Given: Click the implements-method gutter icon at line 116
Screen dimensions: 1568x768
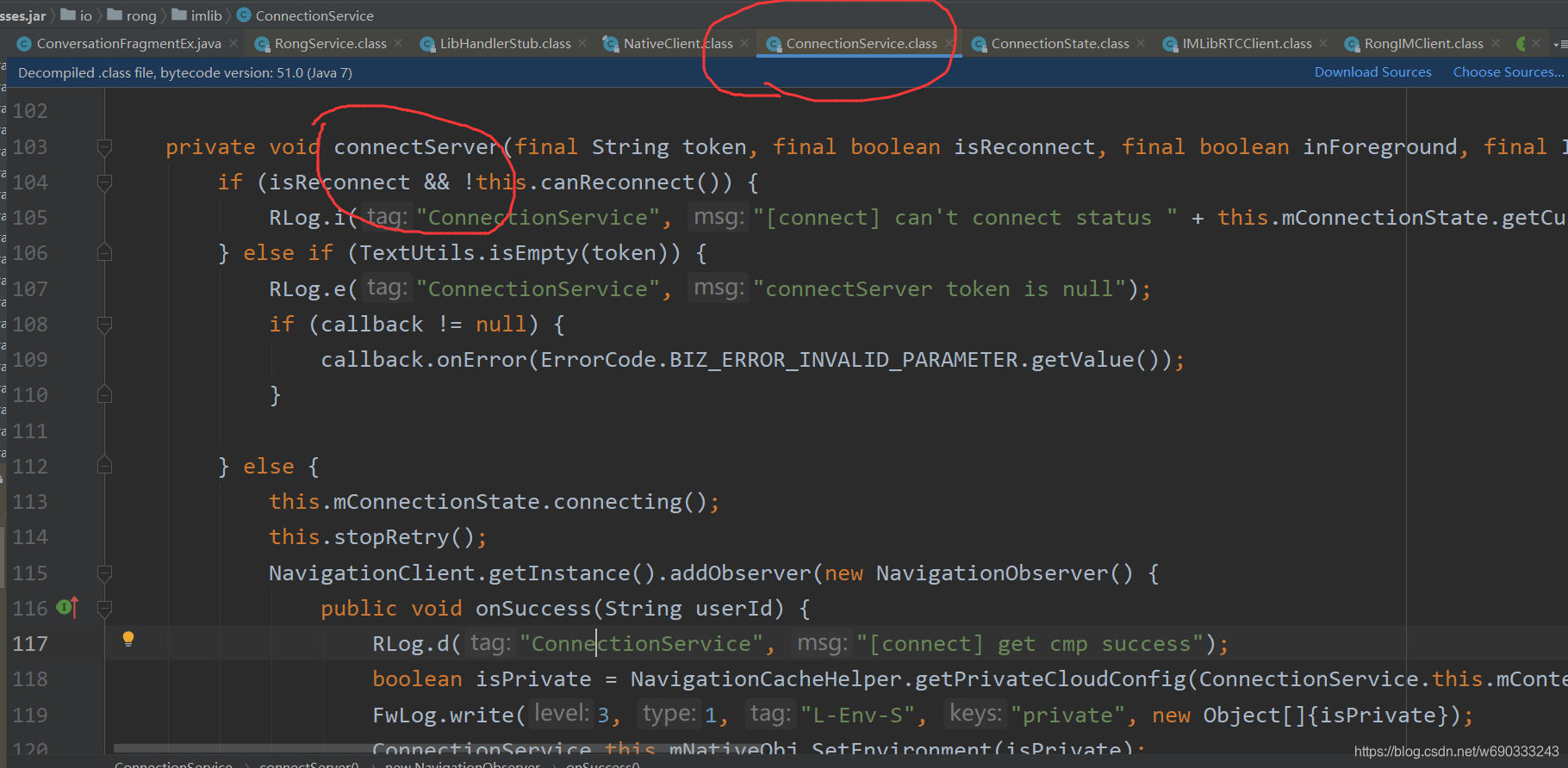Looking at the screenshot, I should tap(67, 608).
